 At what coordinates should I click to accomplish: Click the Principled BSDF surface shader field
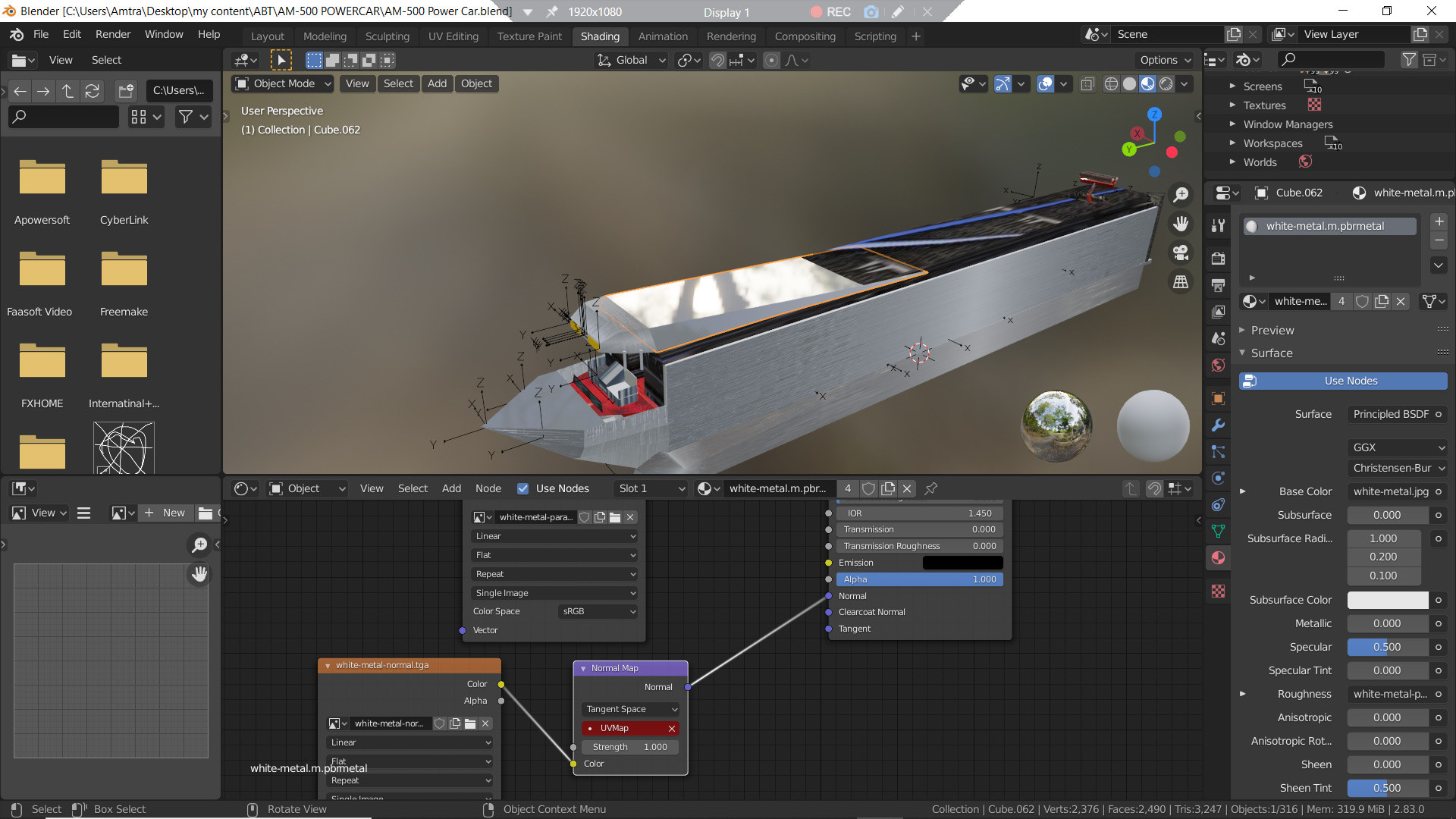pyautogui.click(x=1398, y=414)
